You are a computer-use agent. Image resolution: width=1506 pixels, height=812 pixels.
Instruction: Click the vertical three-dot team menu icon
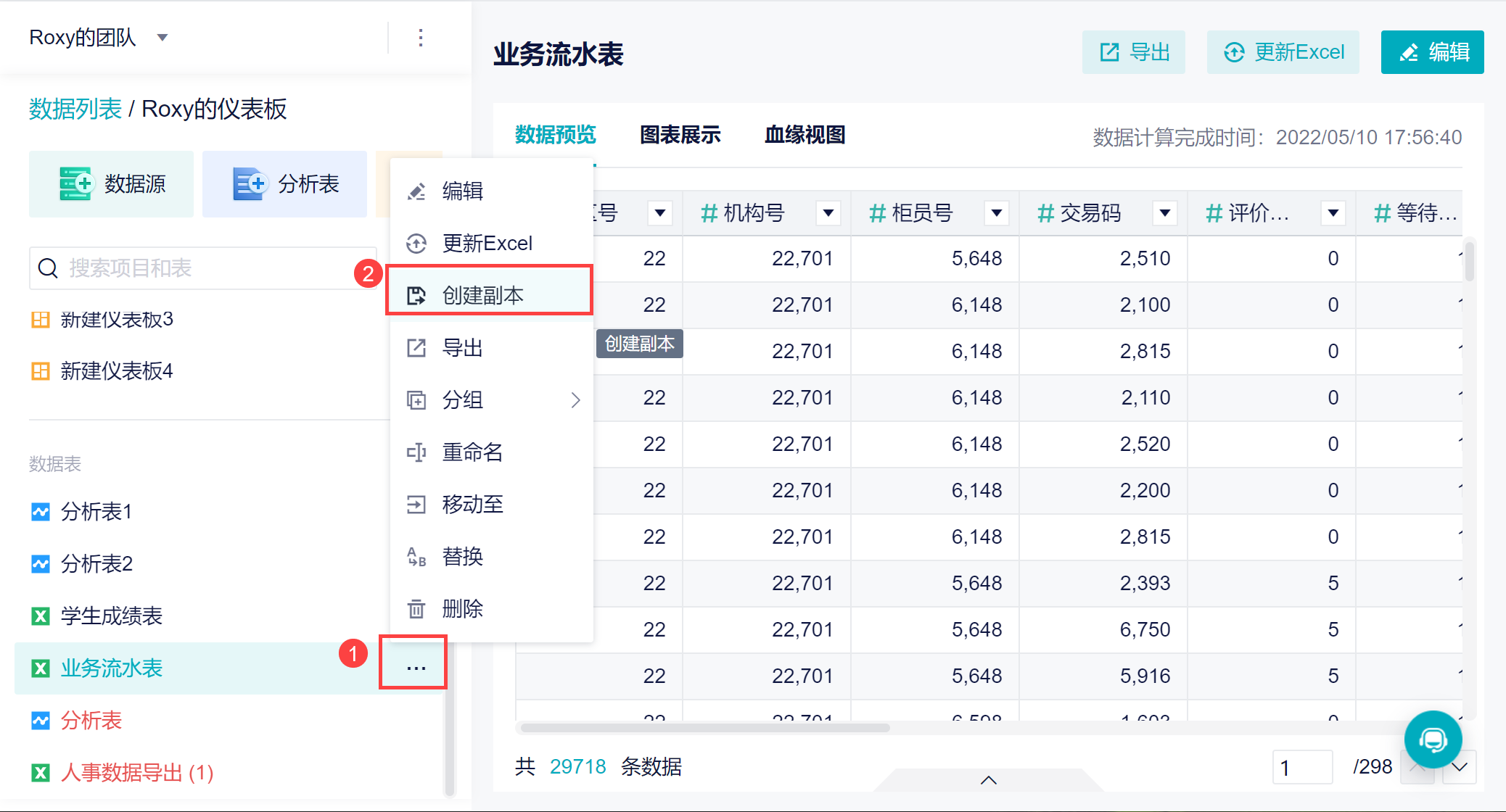421,38
